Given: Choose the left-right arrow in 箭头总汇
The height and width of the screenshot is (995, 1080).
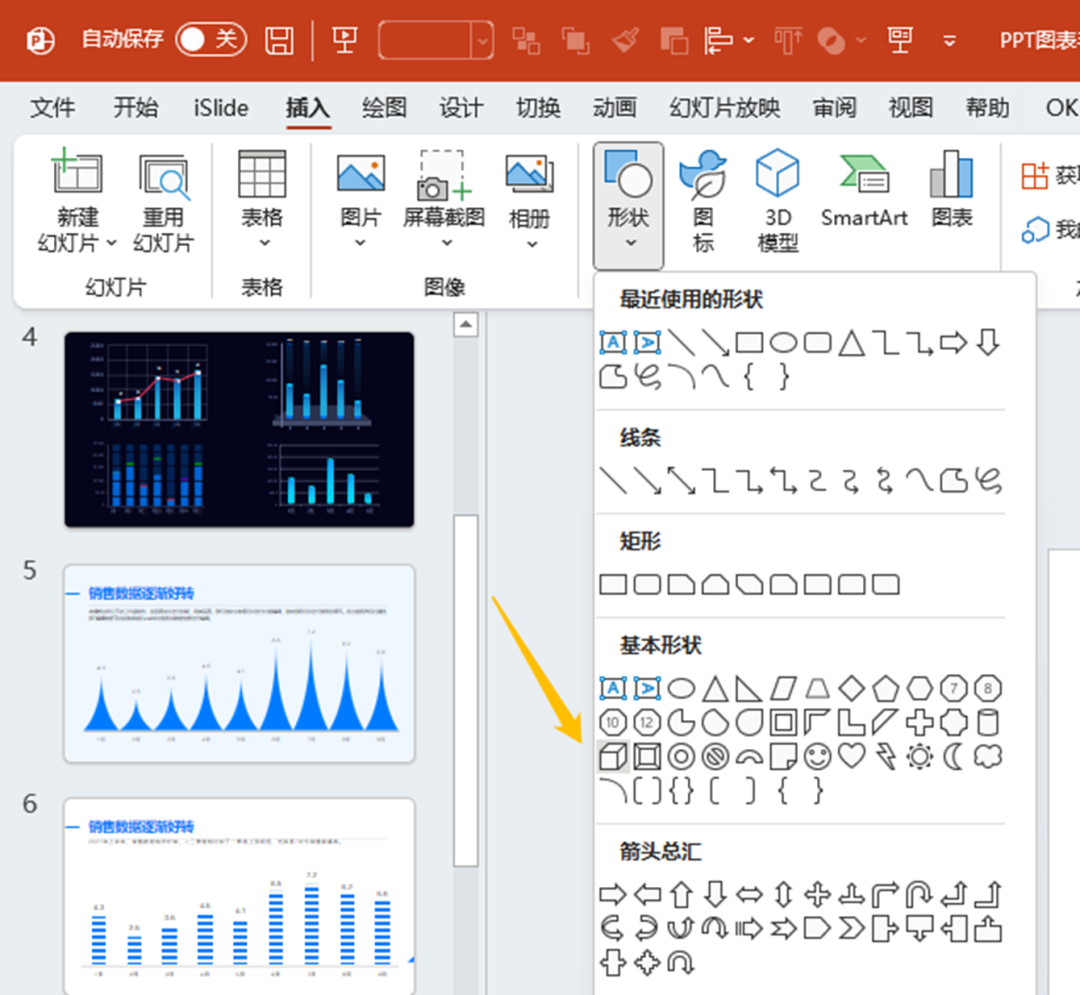Looking at the screenshot, I should point(749,894).
